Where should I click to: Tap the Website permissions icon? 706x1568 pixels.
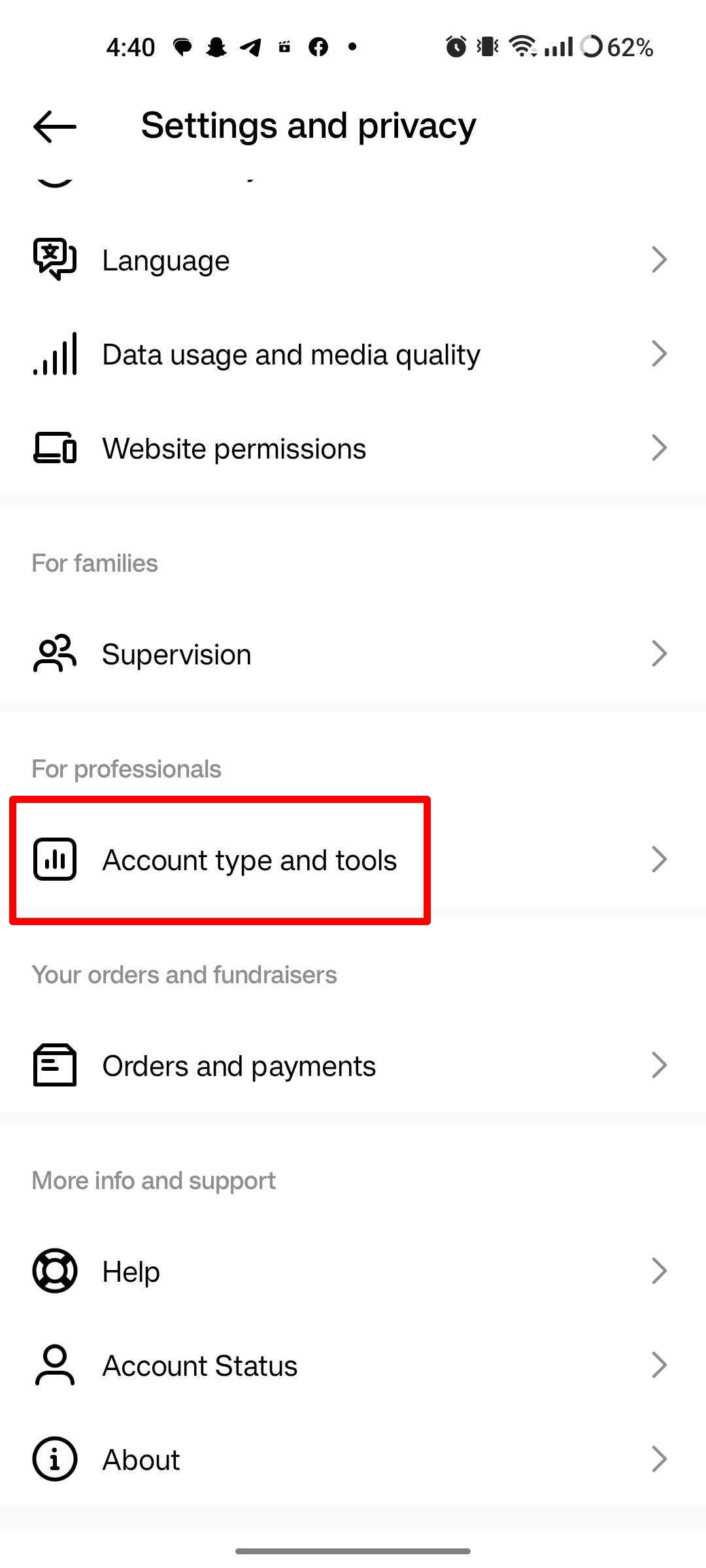click(x=54, y=448)
